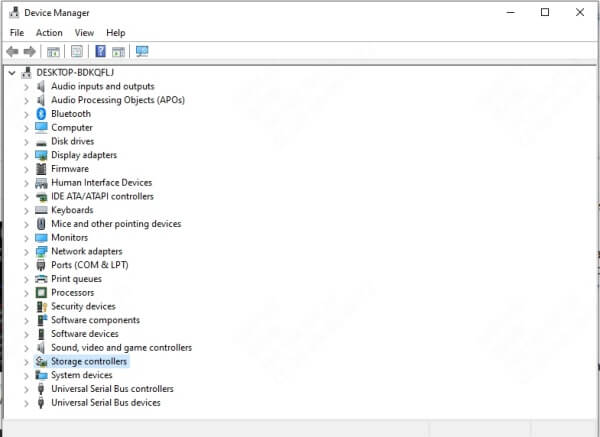The image size is (600, 437).
Task: Click the Firmware chip icon
Action: [41, 169]
